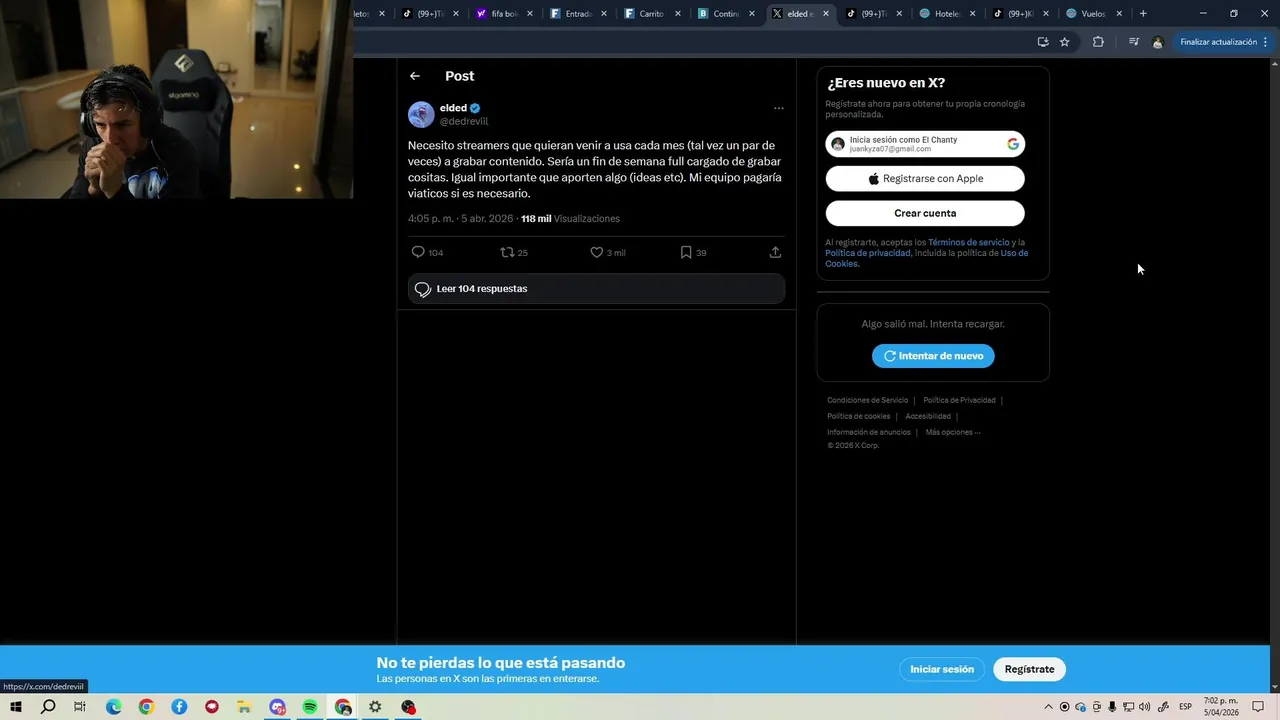
Task: Click the ESP language indicator
Action: [x=1185, y=707]
